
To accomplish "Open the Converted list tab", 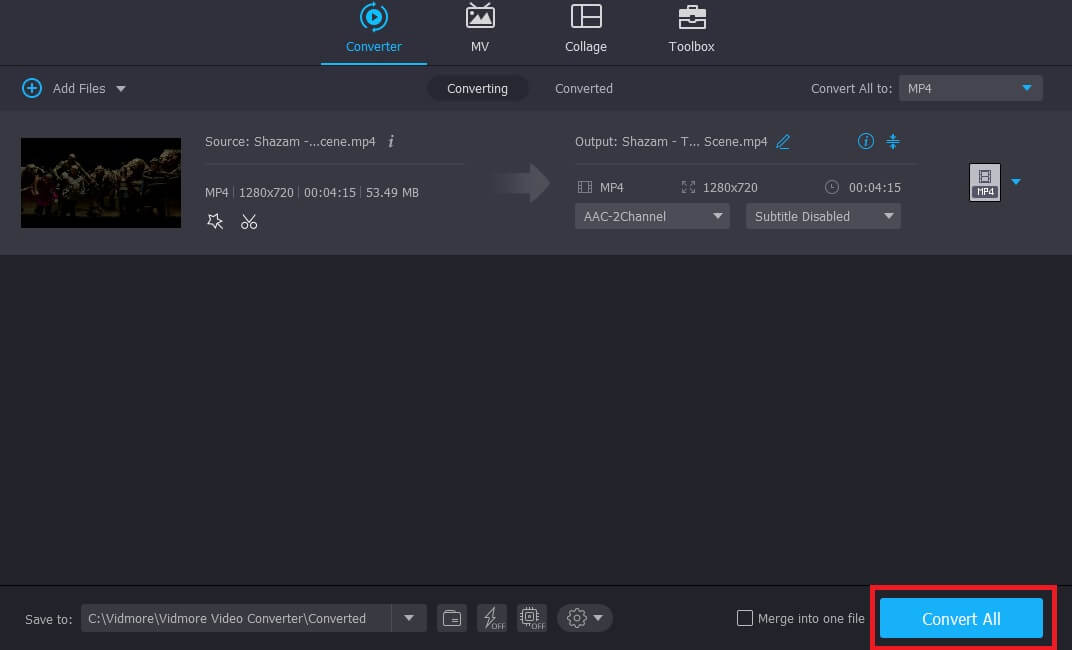I will tap(583, 88).
